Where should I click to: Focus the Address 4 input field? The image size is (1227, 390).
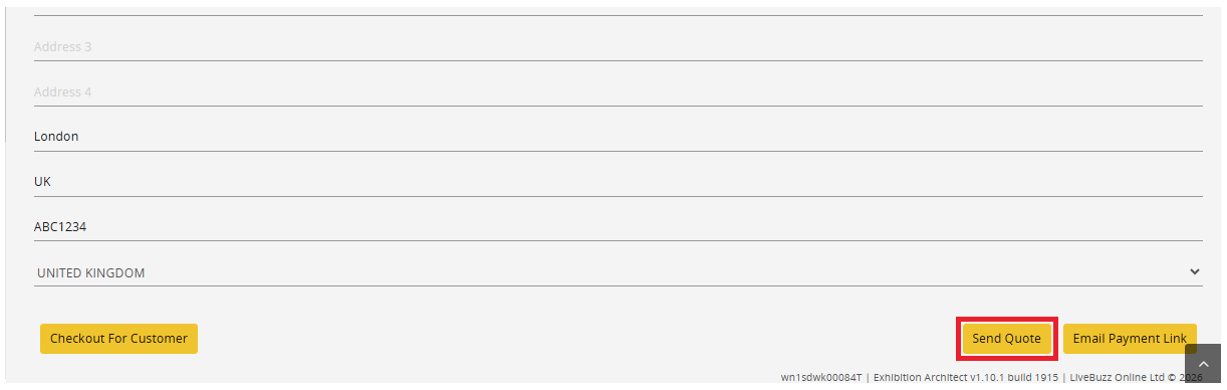[x=618, y=91]
